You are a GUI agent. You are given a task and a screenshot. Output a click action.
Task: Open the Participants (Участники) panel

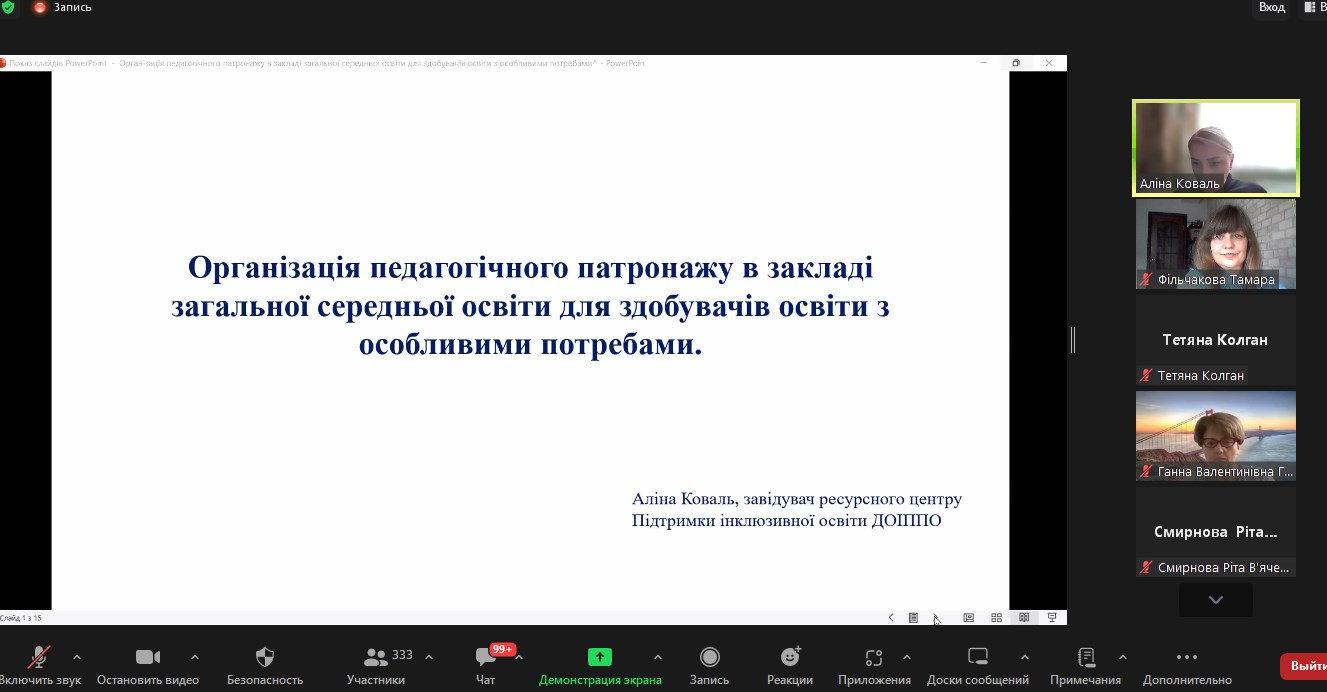click(x=376, y=657)
